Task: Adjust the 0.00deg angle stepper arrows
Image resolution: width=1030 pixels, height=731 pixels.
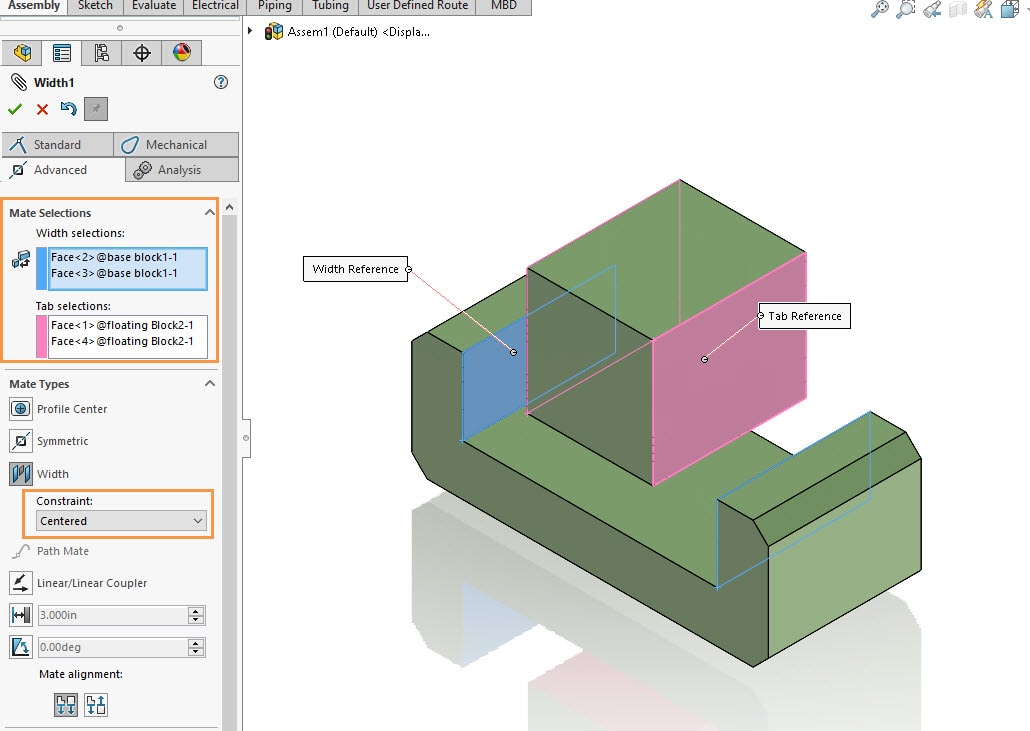Action: (196, 647)
